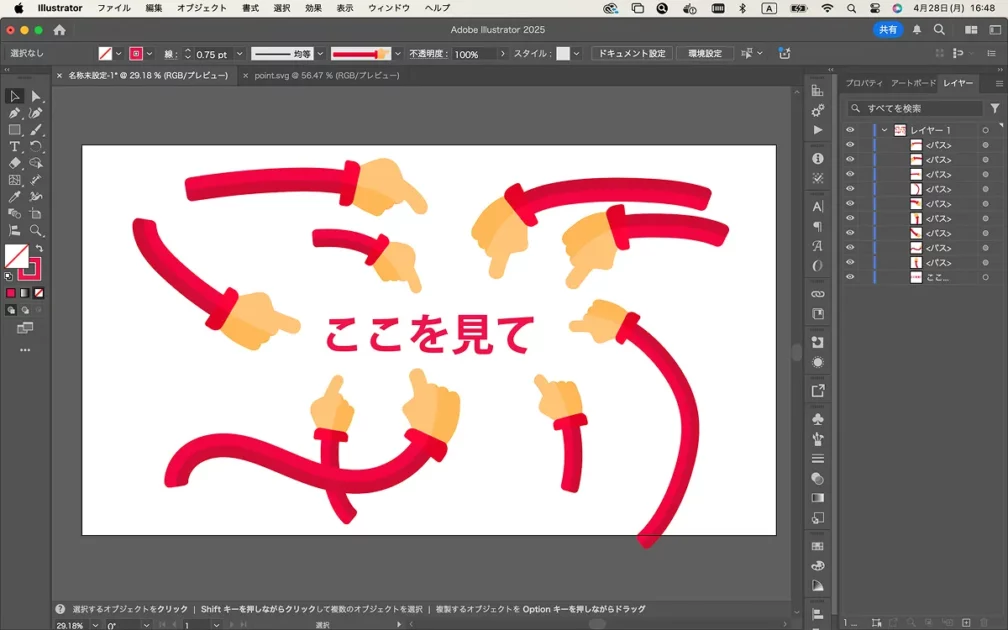
Task: Choose the Type tool
Action: [x=14, y=147]
